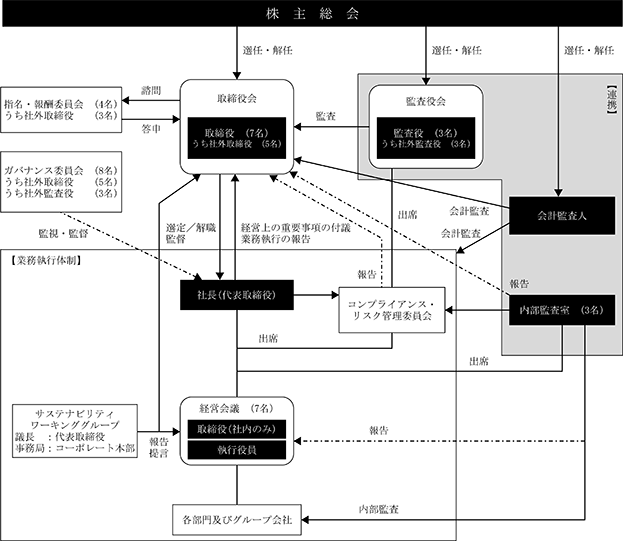Click 議長:代表取締役 line
The height and width of the screenshot is (541, 623).
pos(60,437)
